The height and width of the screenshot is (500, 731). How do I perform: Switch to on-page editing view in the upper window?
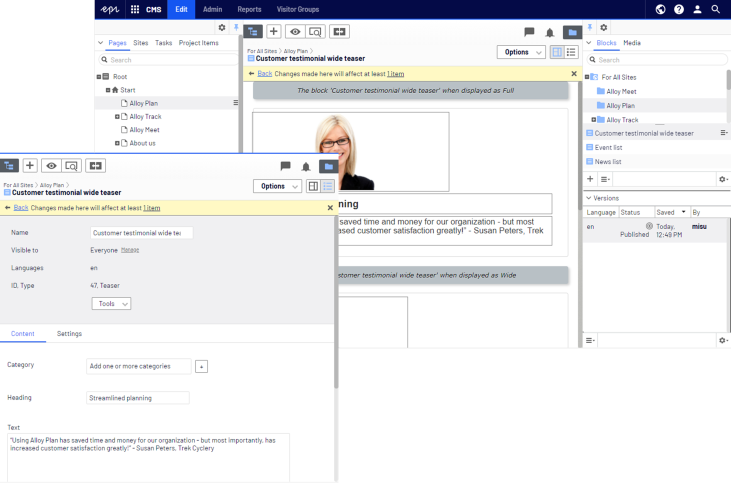coord(557,52)
